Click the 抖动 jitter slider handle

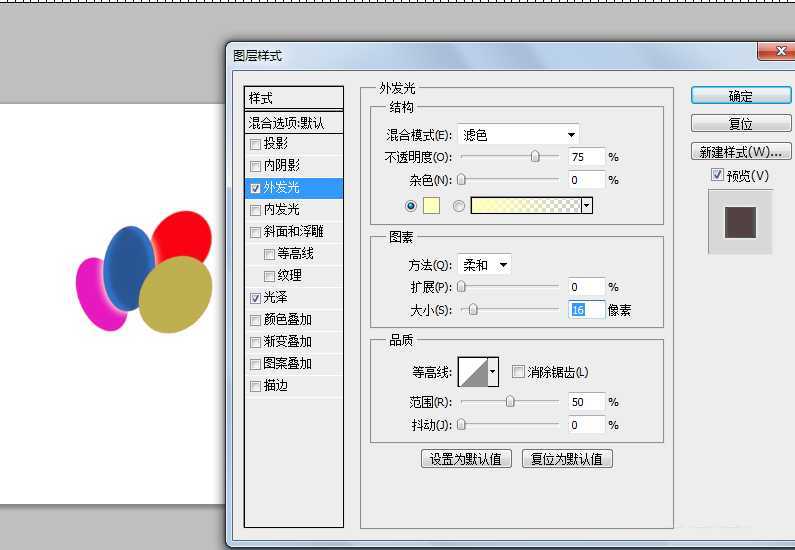pos(461,424)
